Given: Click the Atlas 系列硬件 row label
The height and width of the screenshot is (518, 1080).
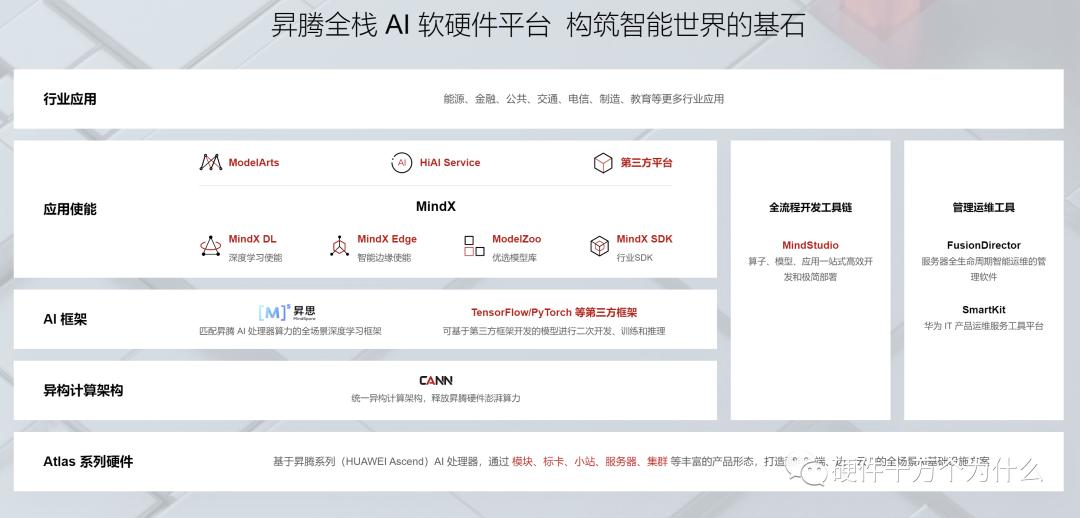Looking at the screenshot, I should pos(87,462).
